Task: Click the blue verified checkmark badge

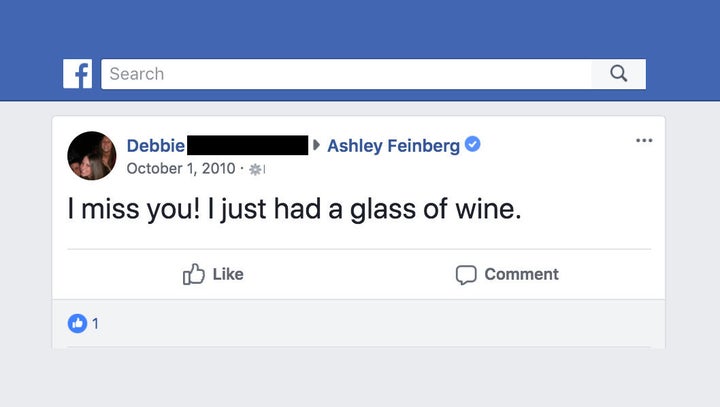Action: (472, 144)
